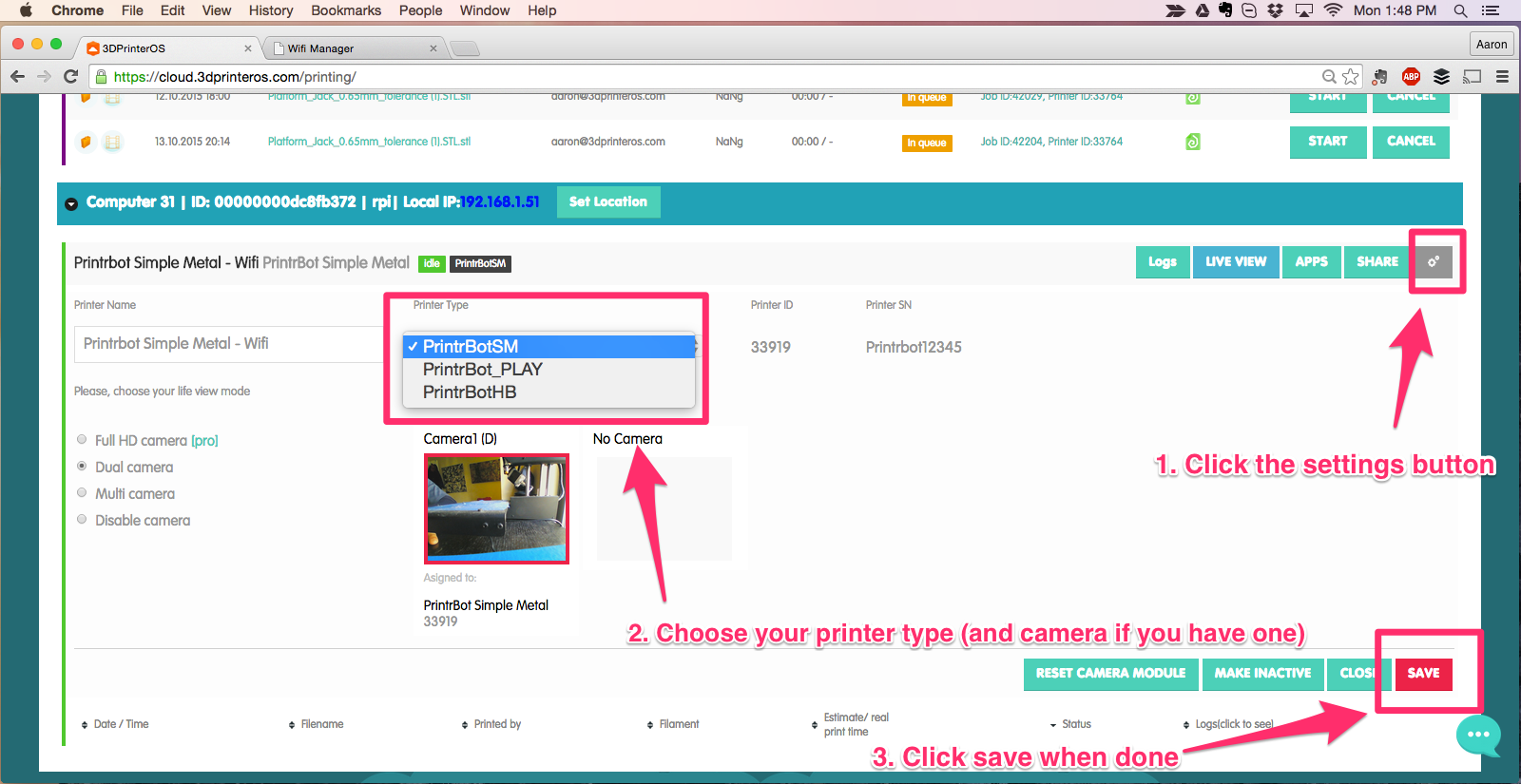Open the printer APPS

1311,262
